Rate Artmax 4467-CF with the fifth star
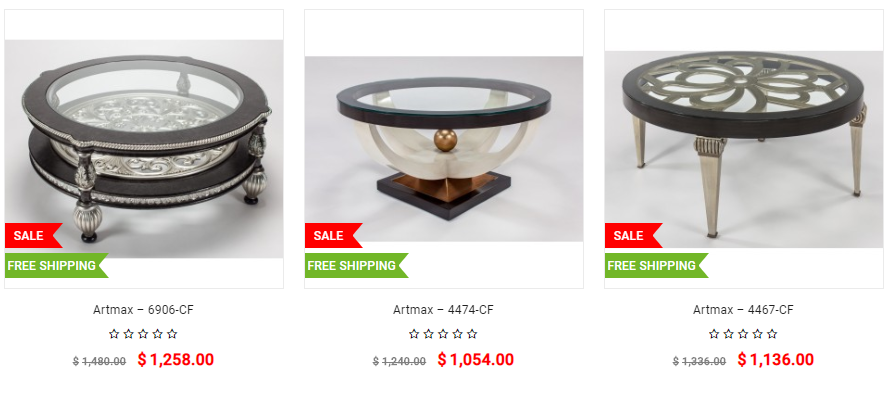The height and width of the screenshot is (400, 886). click(x=772, y=334)
